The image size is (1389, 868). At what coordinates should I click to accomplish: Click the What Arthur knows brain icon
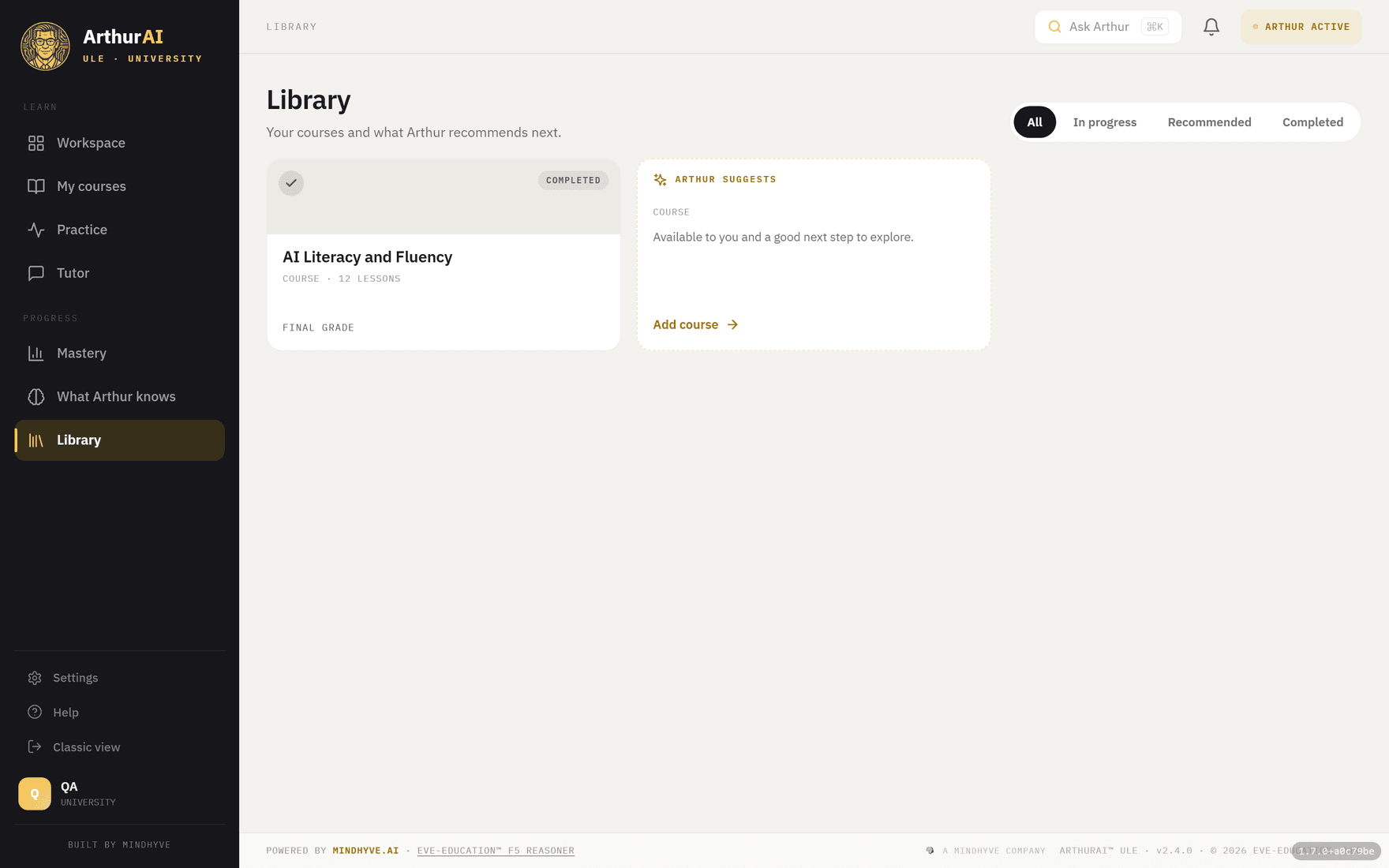pos(36,397)
